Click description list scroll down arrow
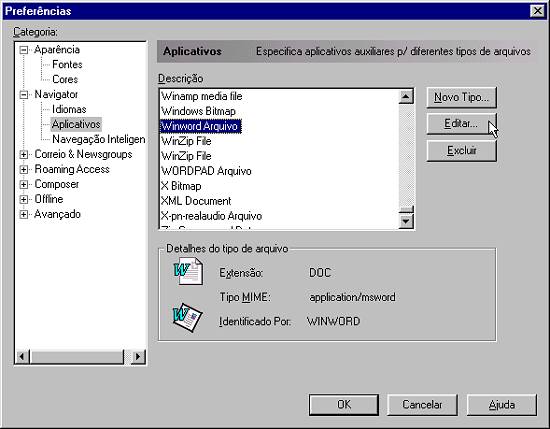 (406, 221)
